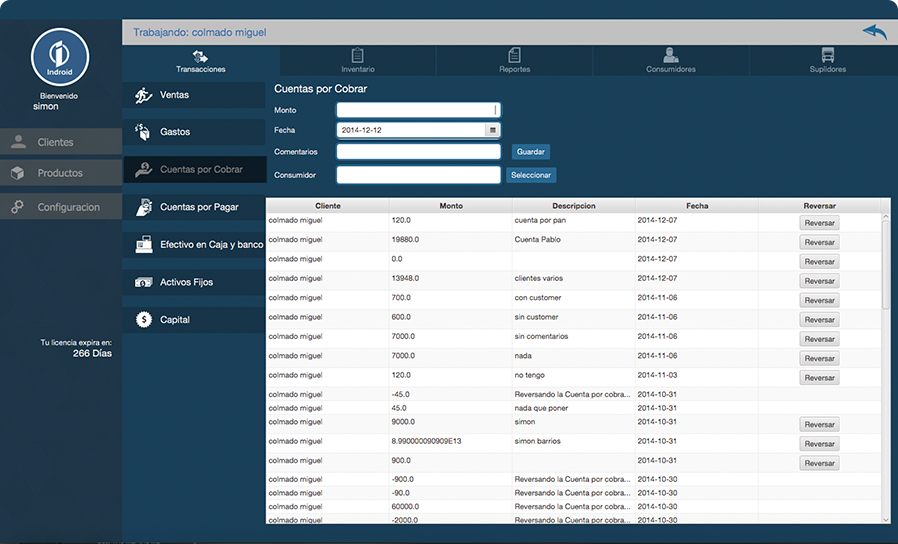Open the Fecha calendar picker
Screen dimensions: 898x544
(492, 130)
